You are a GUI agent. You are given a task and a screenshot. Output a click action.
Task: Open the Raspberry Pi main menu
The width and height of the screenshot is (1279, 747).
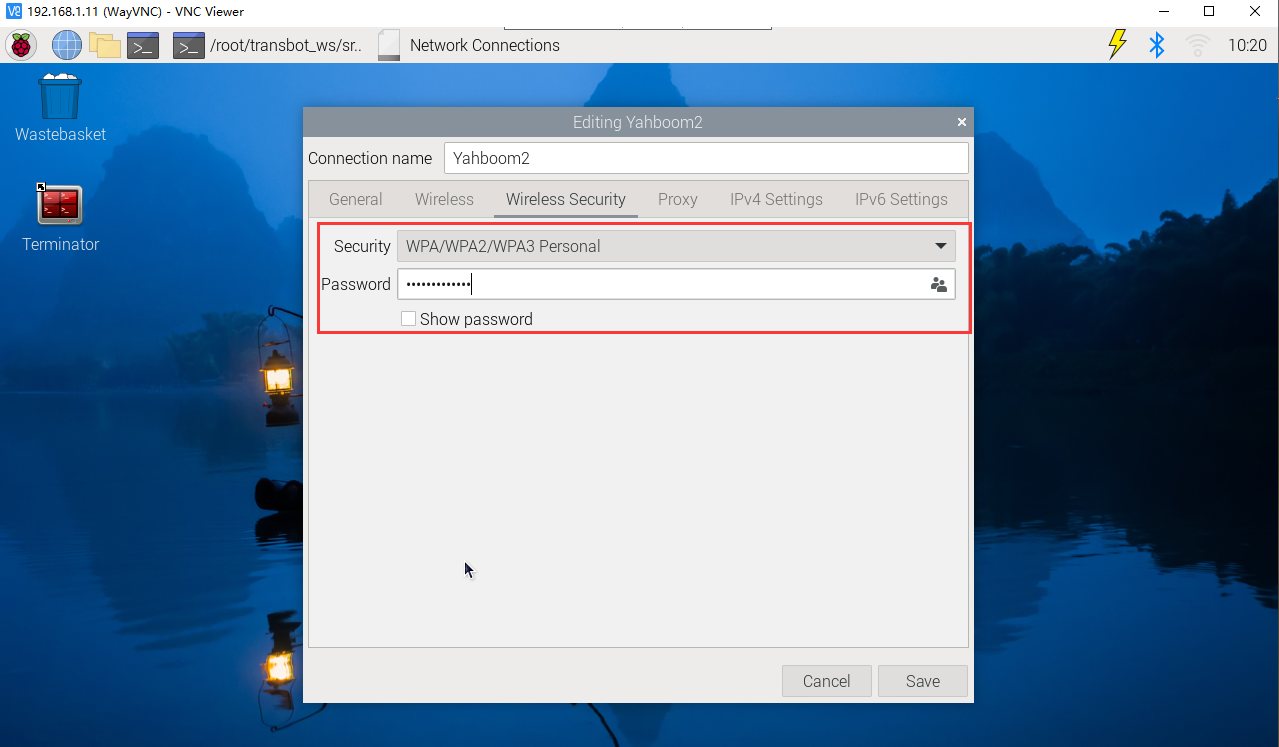pos(21,45)
